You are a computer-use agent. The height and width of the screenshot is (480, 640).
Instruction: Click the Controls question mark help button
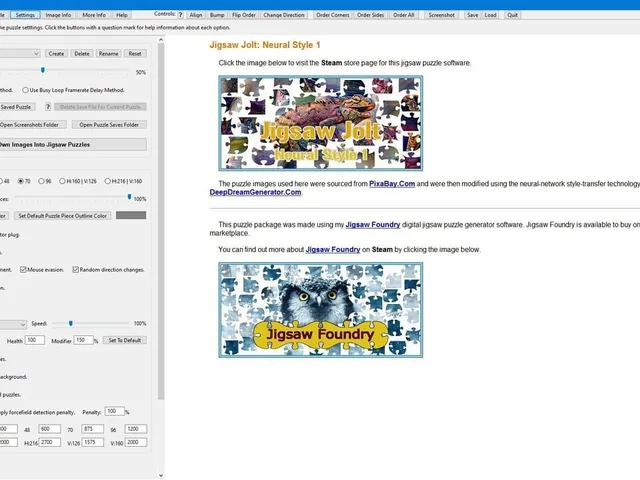tap(181, 15)
